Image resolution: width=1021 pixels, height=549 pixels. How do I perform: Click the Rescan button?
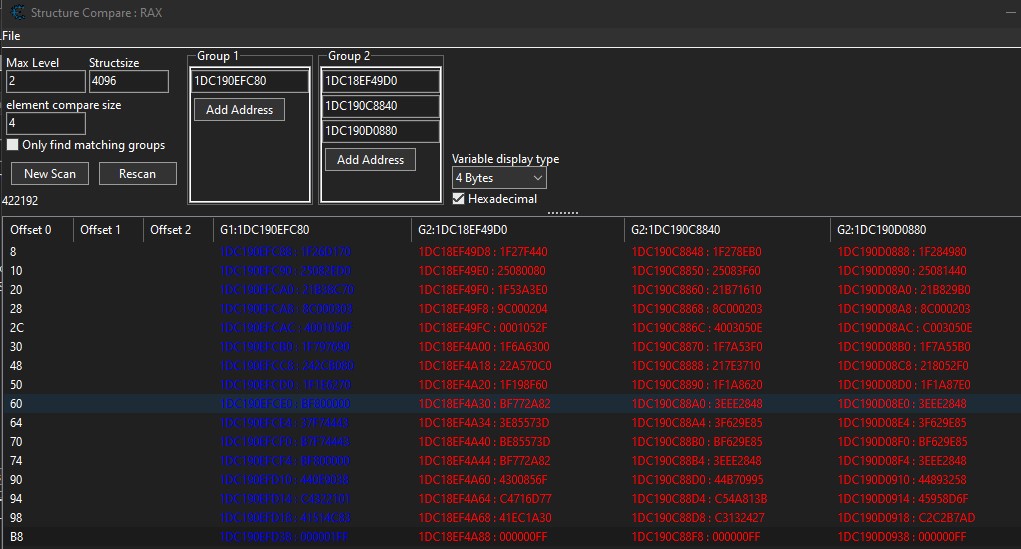137,173
